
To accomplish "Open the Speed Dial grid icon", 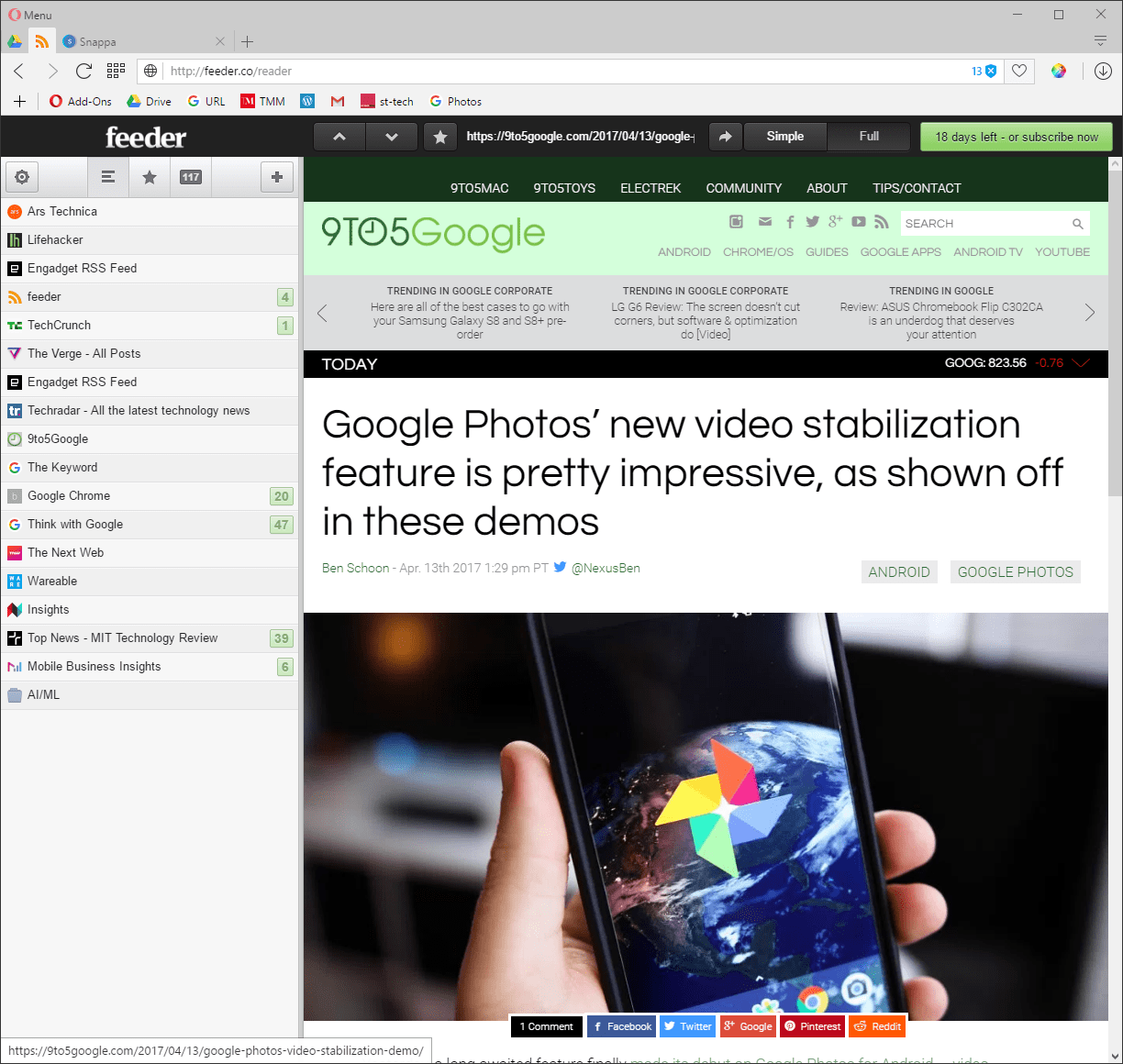I will pos(116,71).
